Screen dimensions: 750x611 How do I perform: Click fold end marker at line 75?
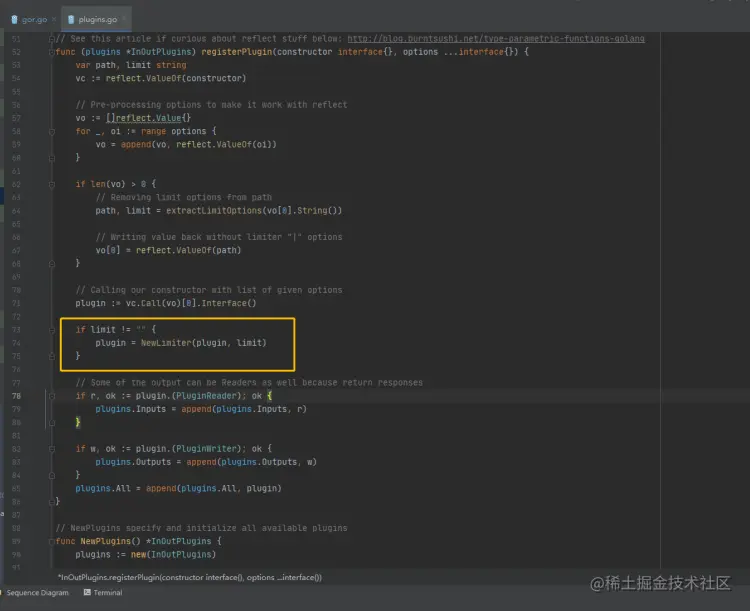point(52,356)
